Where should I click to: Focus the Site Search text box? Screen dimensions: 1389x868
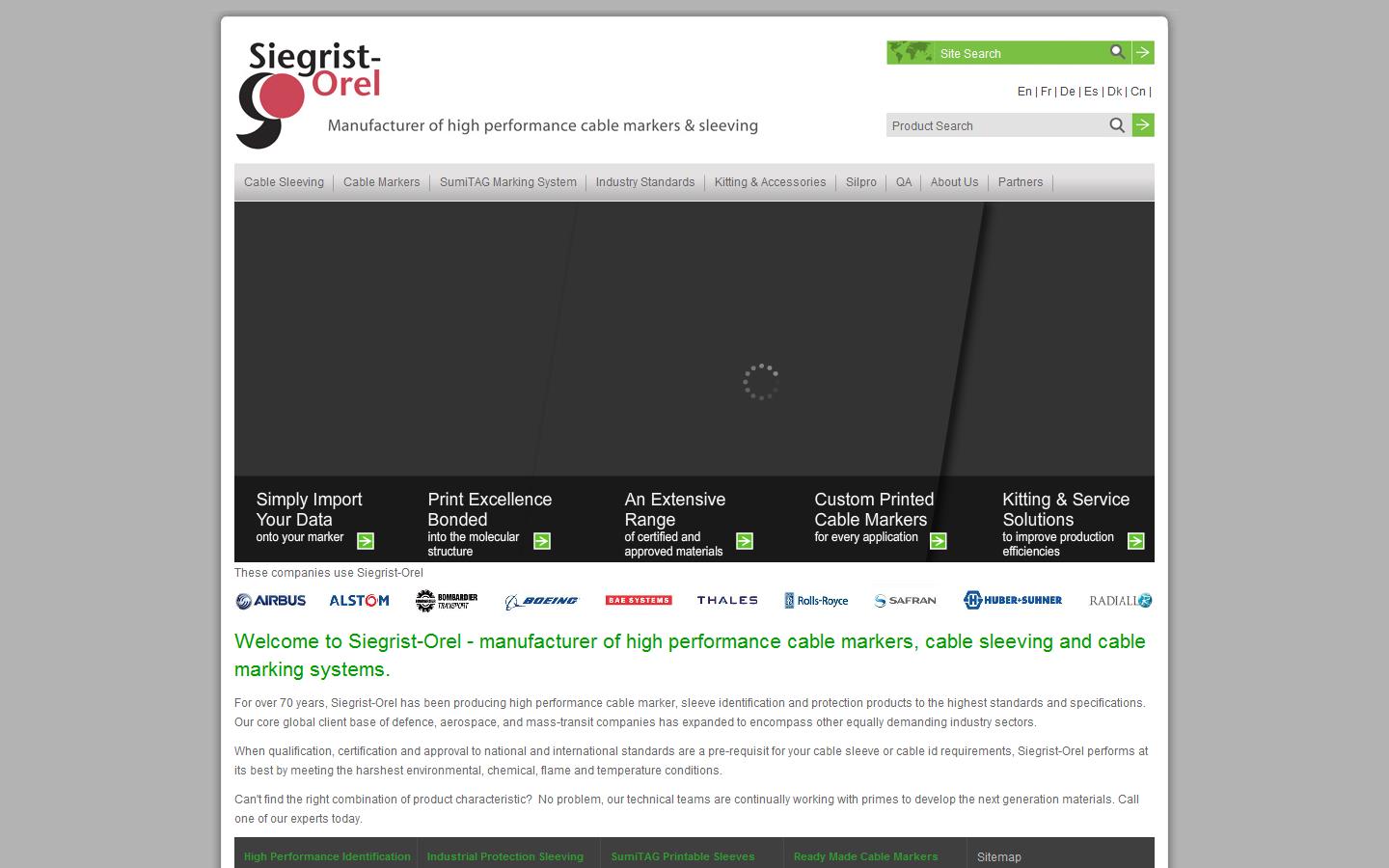click(1018, 53)
